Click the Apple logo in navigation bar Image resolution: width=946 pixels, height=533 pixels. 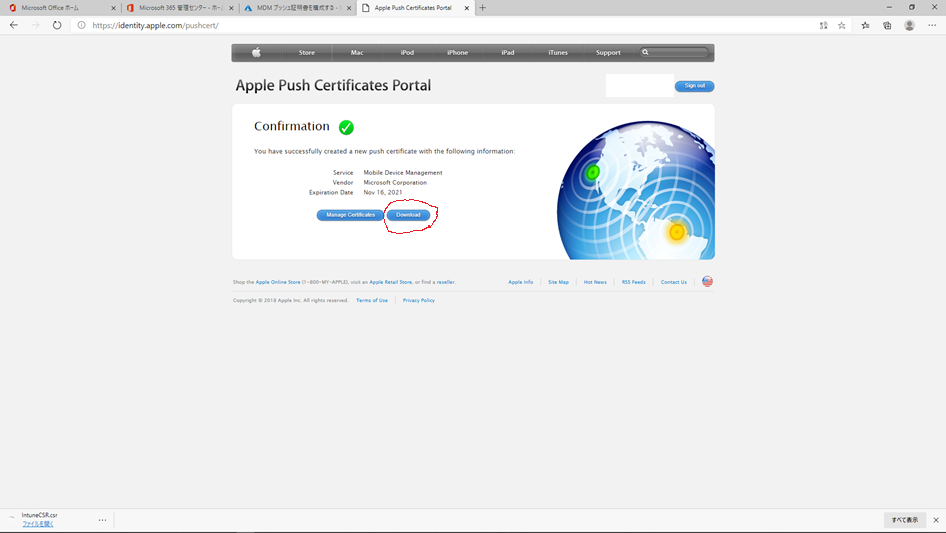point(256,53)
